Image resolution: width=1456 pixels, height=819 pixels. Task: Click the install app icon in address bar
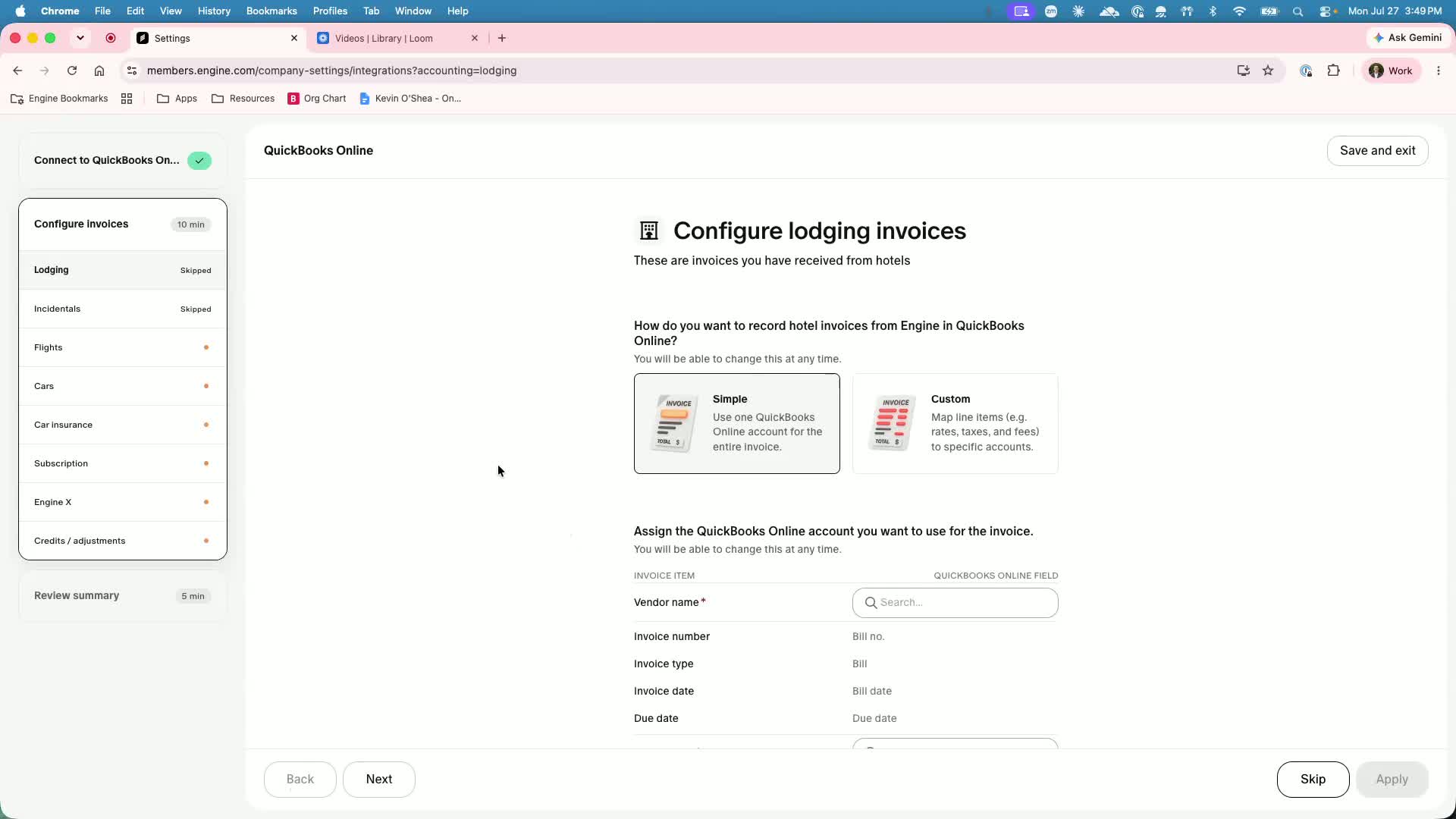coord(1243,71)
